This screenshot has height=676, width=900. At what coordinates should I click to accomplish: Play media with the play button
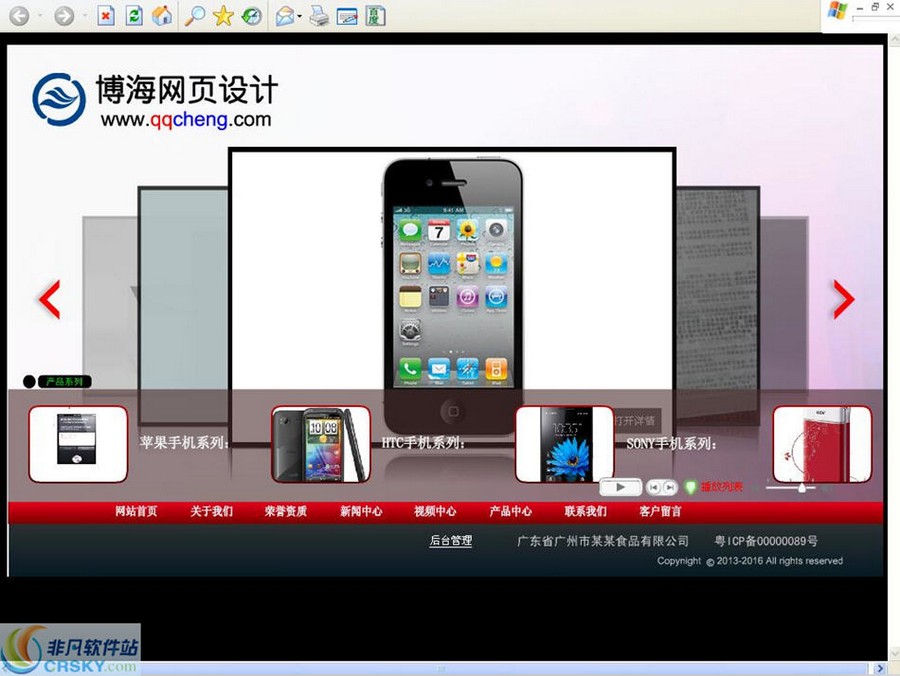pyautogui.click(x=620, y=487)
